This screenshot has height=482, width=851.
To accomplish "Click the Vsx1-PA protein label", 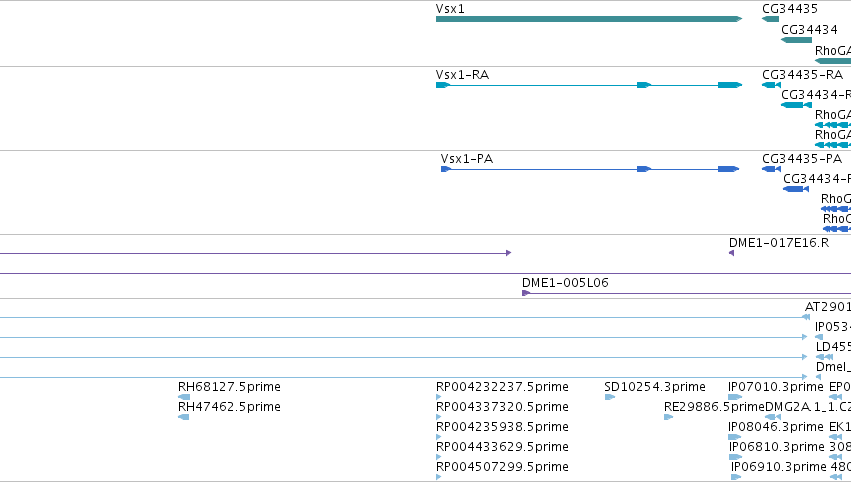I will coord(467,158).
